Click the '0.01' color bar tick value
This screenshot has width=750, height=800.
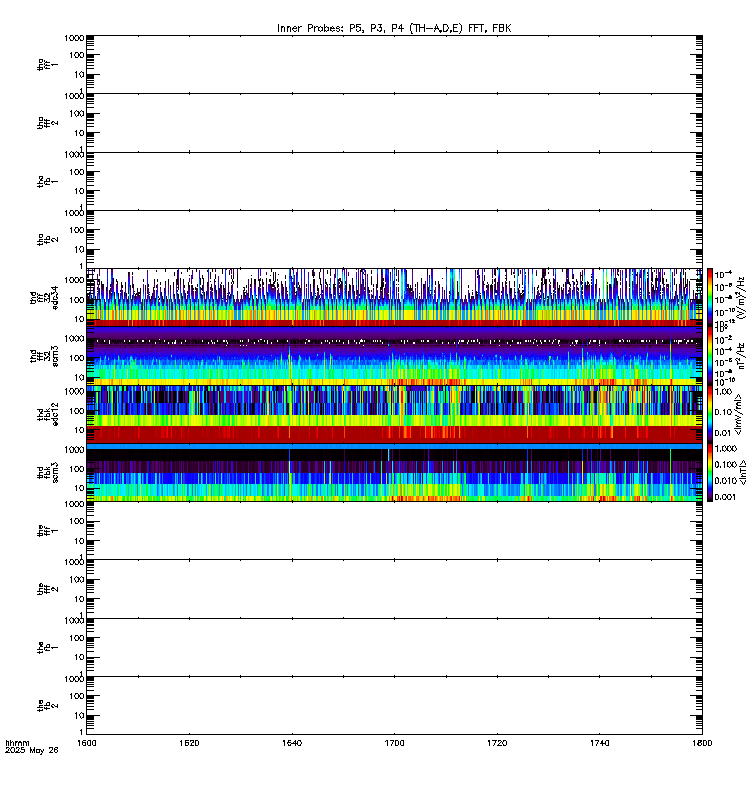click(x=723, y=433)
